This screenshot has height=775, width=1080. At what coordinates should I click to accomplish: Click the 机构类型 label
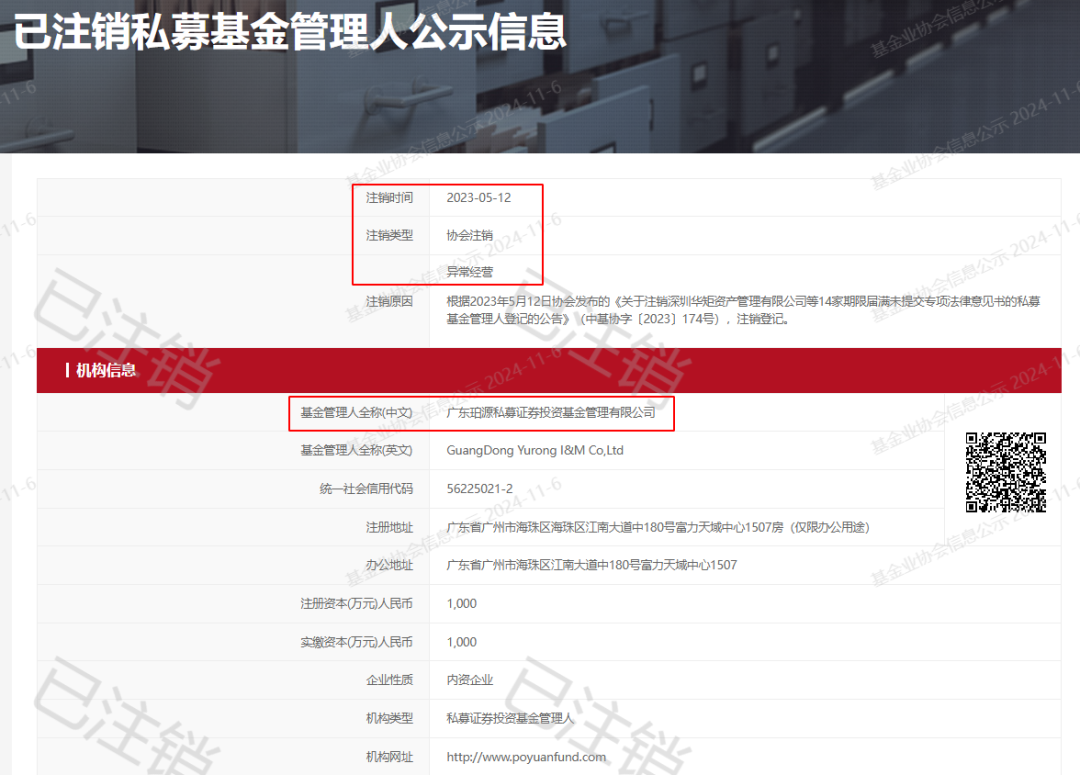(x=389, y=719)
